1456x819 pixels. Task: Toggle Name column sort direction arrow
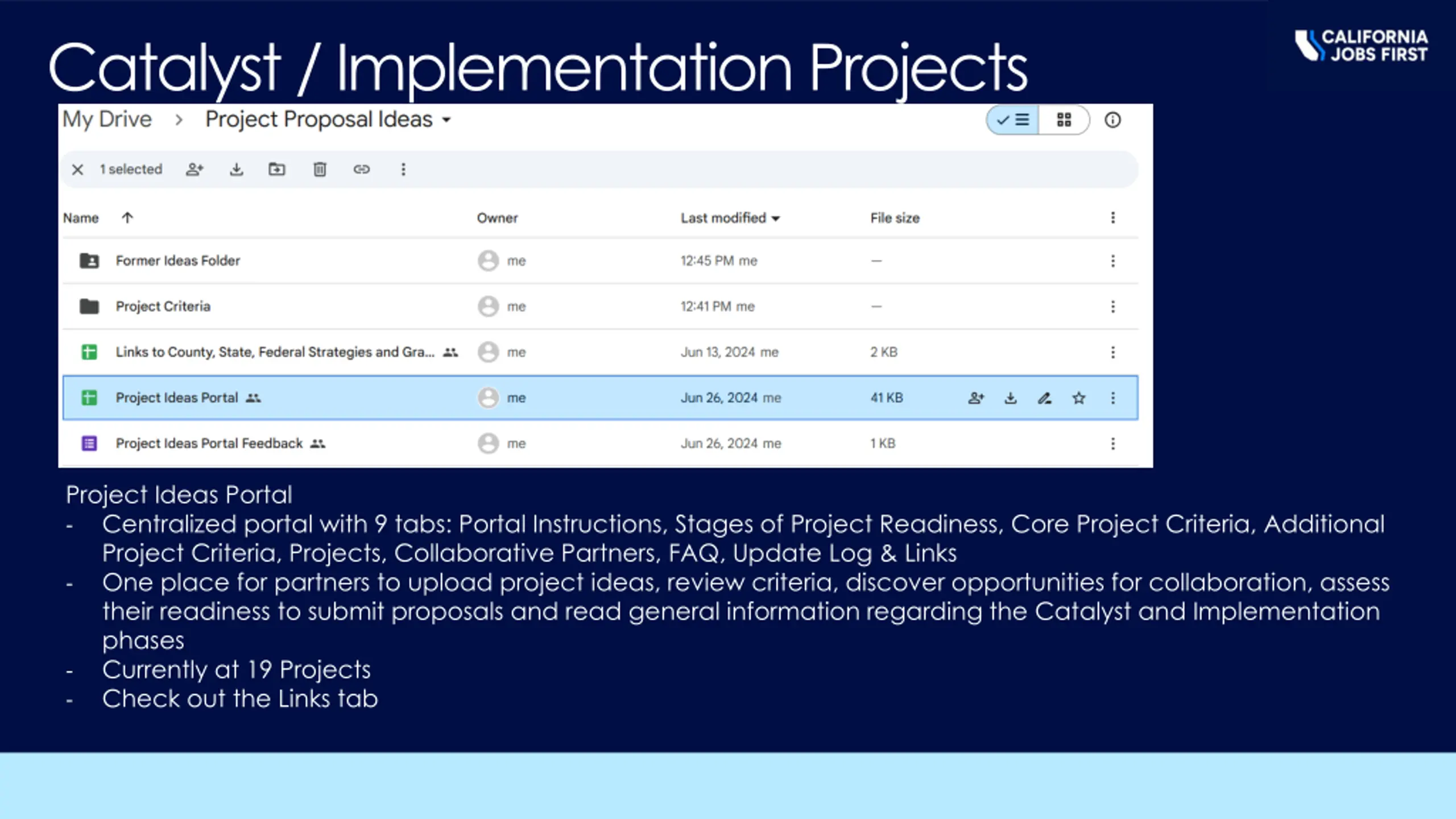(x=127, y=218)
